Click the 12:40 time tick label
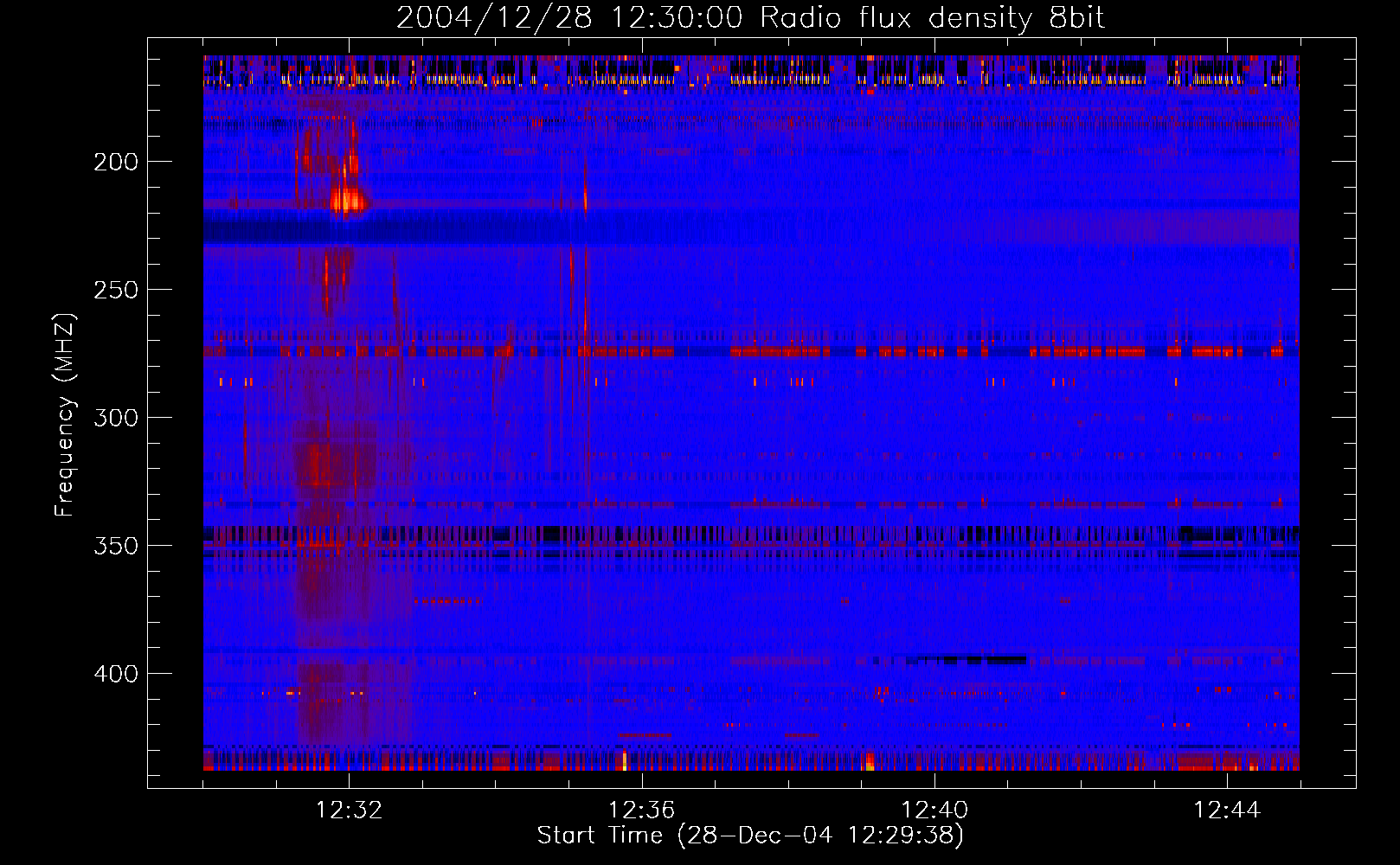The width and height of the screenshot is (1400, 865). point(934,811)
